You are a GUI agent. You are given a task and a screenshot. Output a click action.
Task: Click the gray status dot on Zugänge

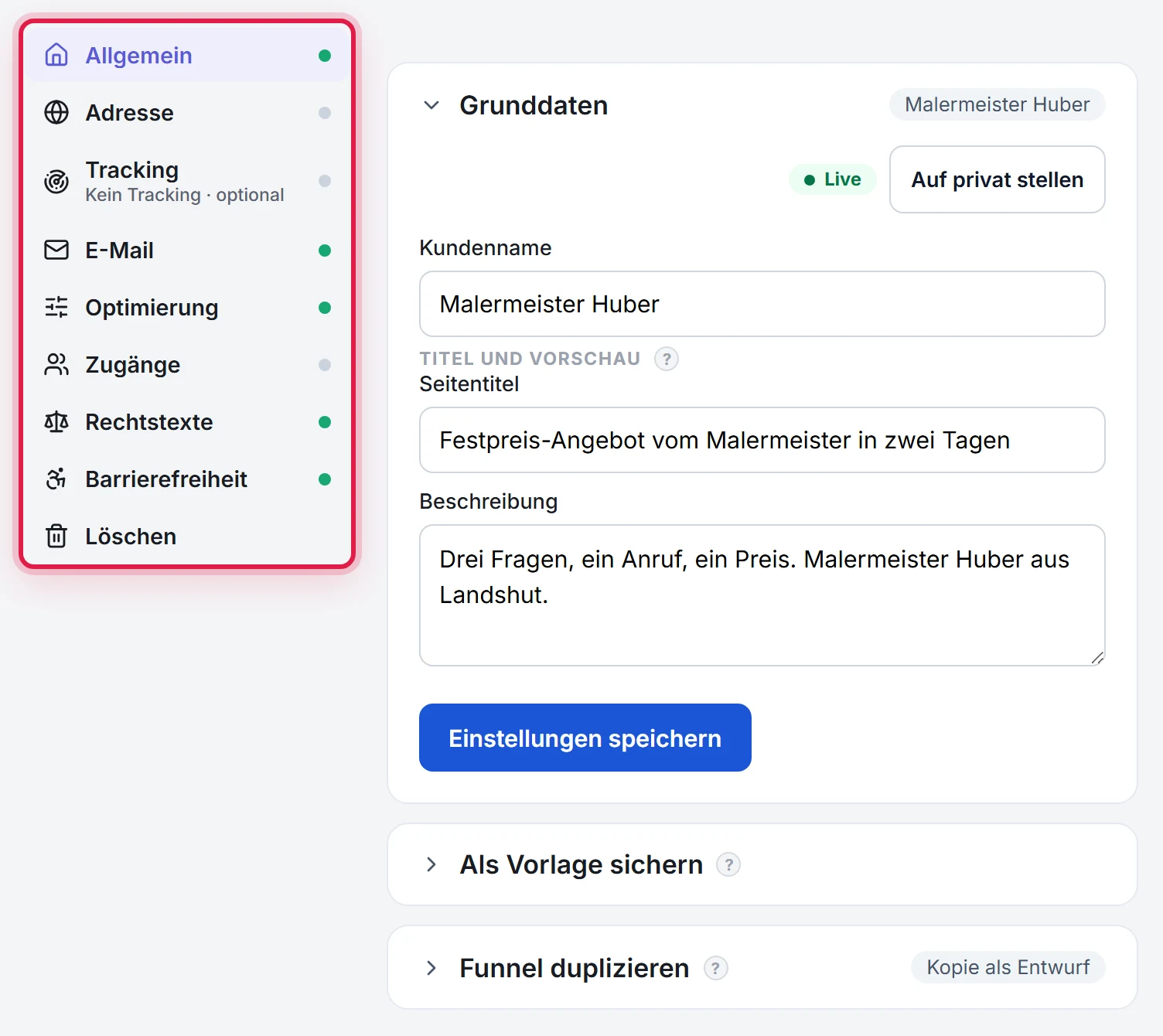coord(325,365)
